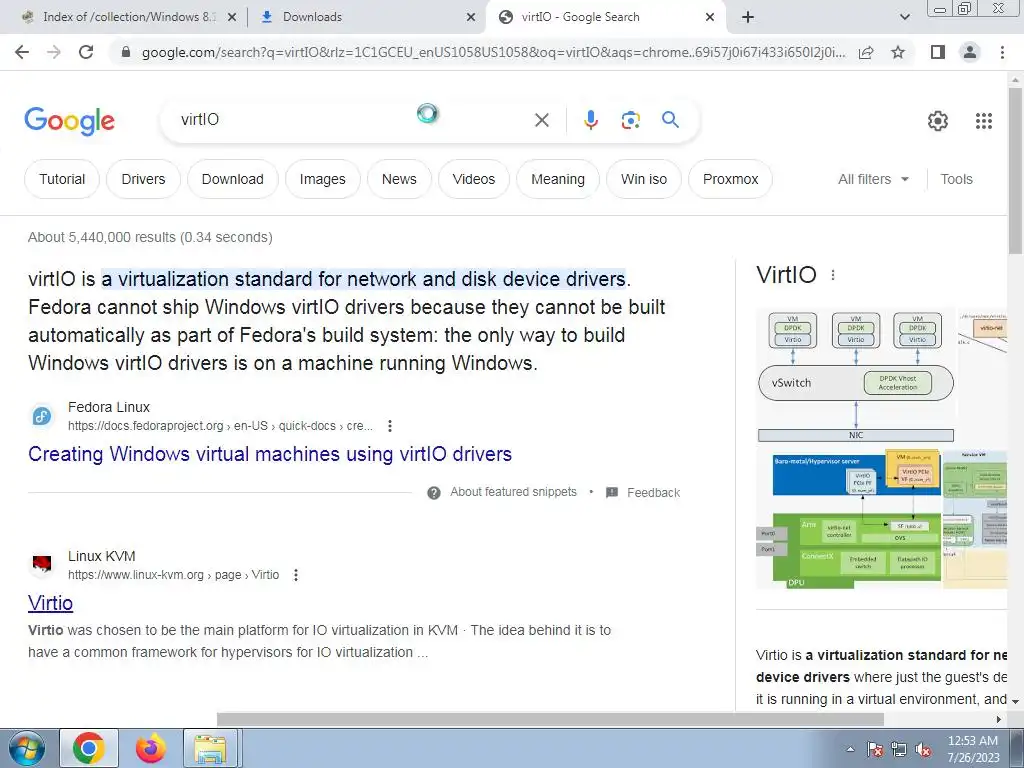Bookmark this page with the star icon

click(898, 52)
